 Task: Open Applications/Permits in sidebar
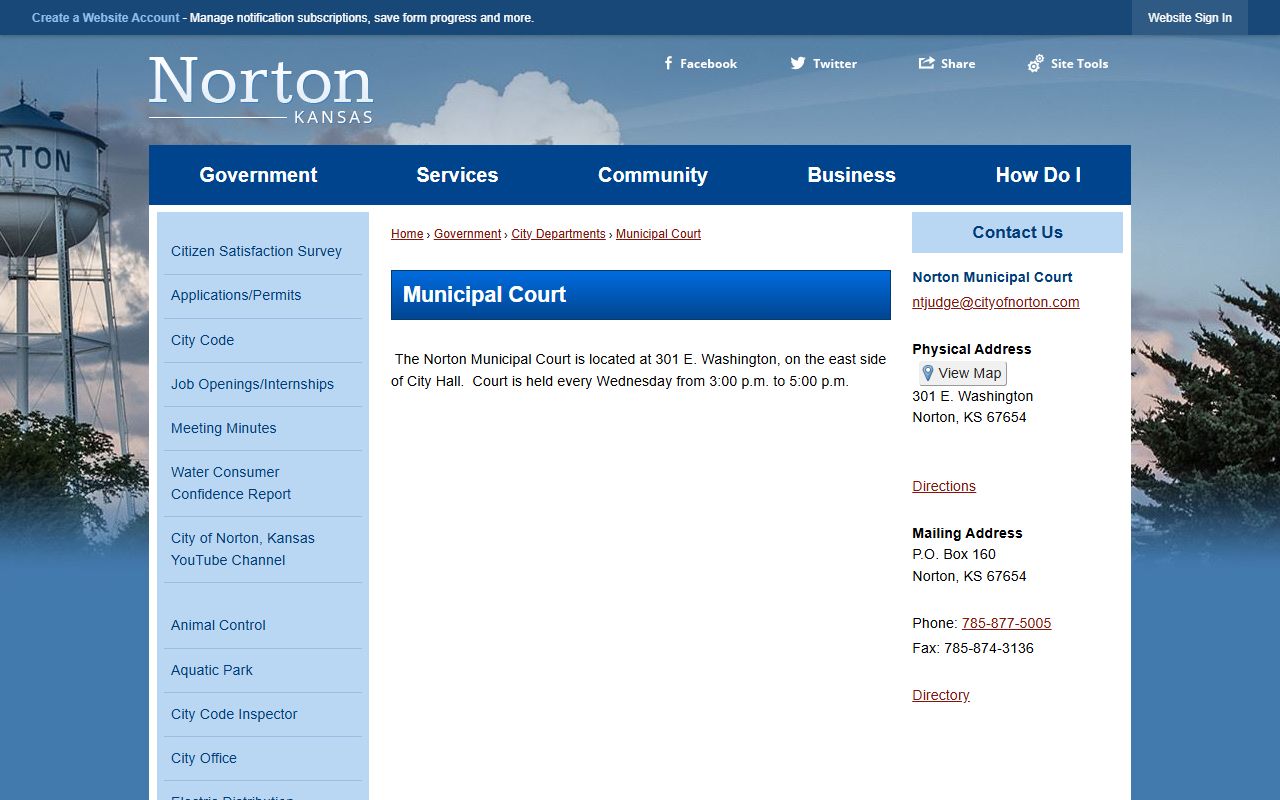[236, 295]
